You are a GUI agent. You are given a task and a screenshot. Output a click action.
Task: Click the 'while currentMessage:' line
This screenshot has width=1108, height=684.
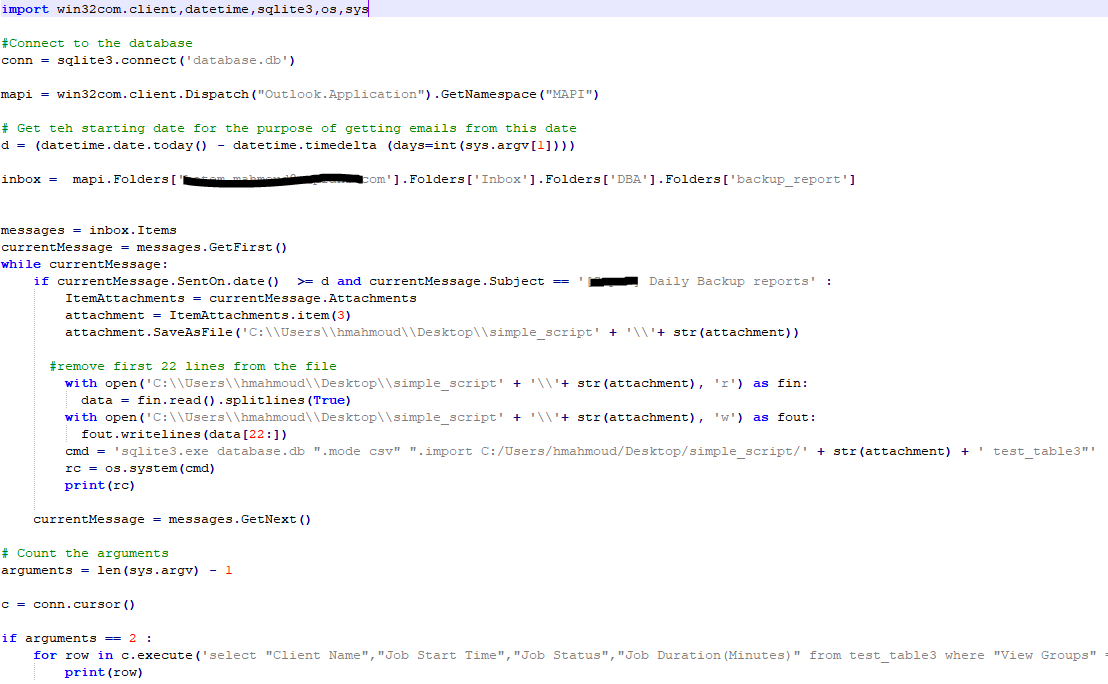click(85, 264)
